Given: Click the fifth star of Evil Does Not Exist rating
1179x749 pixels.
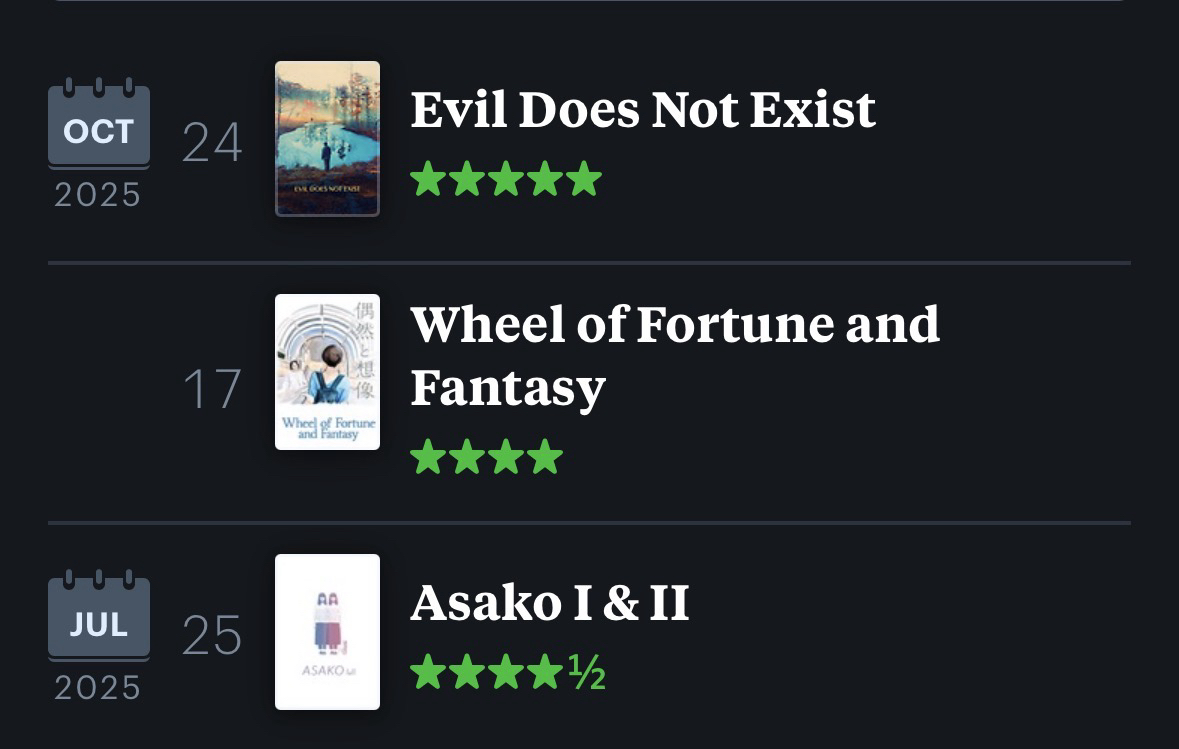Looking at the screenshot, I should click(584, 180).
